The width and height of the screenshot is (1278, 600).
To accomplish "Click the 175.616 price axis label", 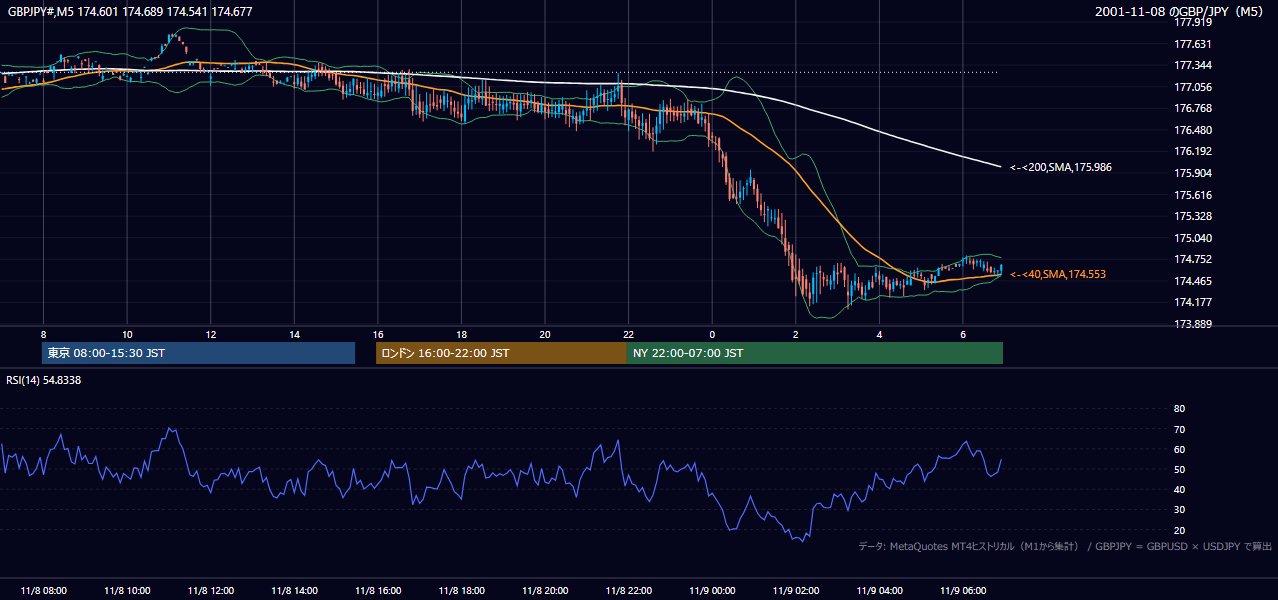I will click(1193, 195).
